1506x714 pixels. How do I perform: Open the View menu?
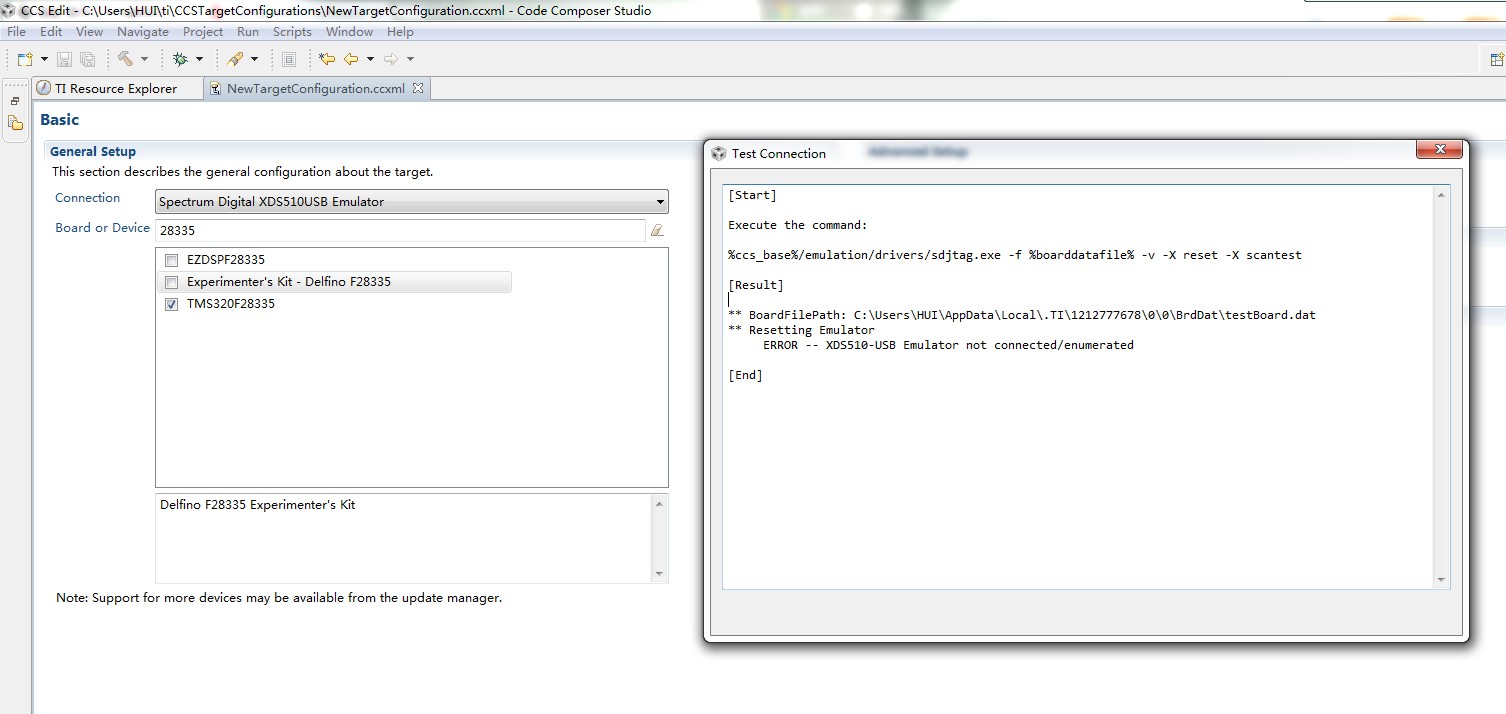(x=89, y=32)
